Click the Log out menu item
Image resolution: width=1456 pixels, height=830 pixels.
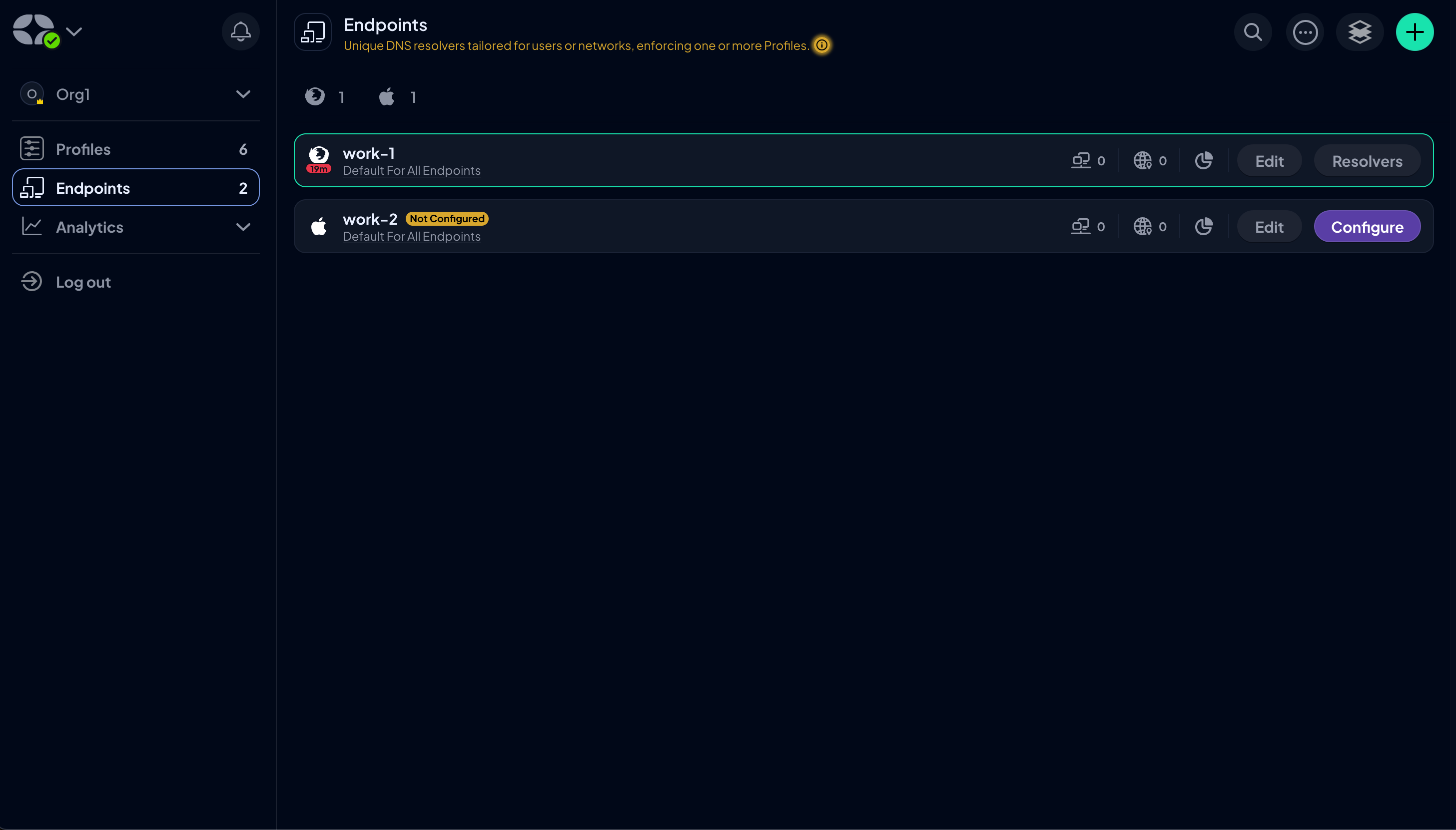83,281
